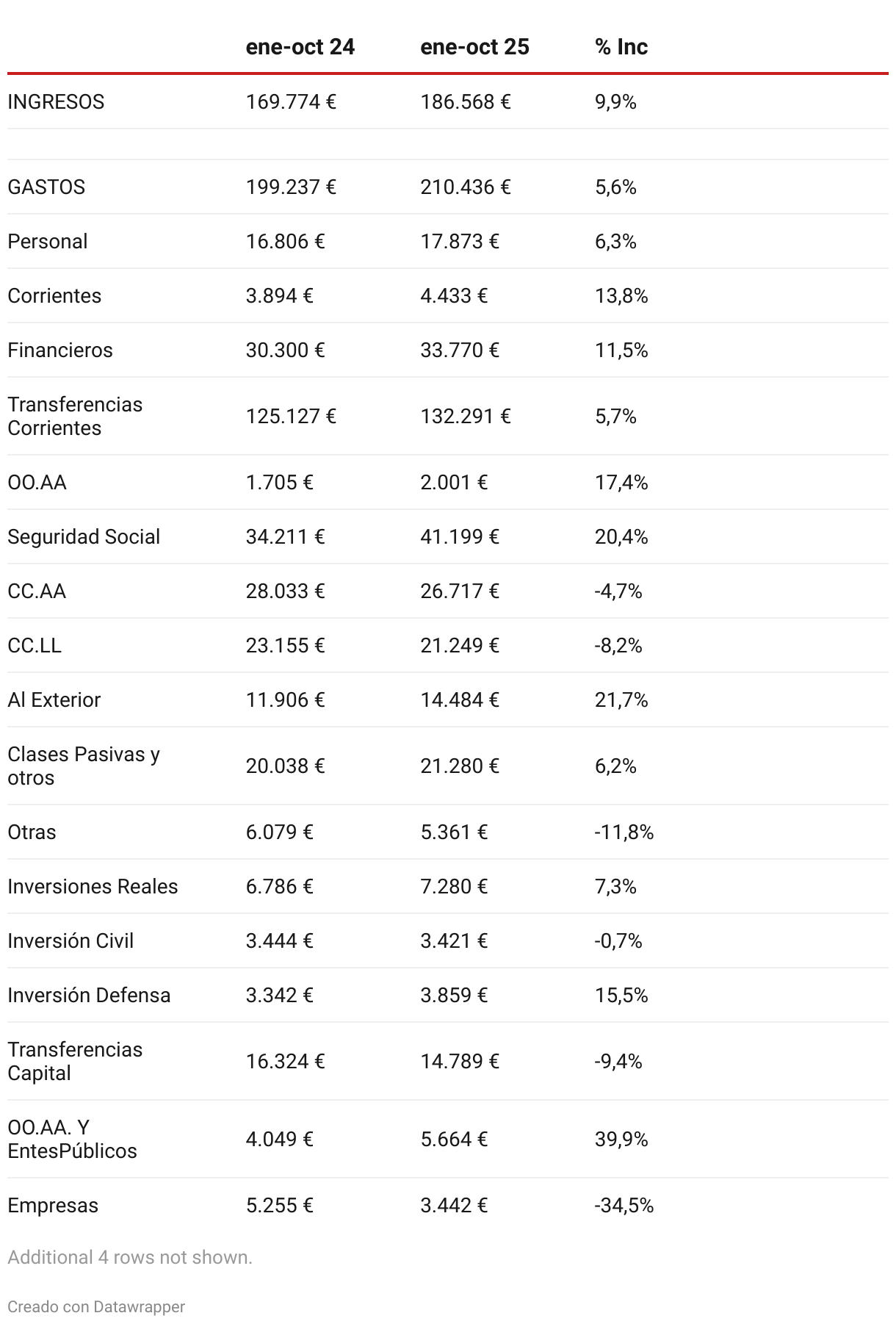Click the "Clases Pasivas y otros" label
Viewport: 896px width, 1324px height.
(84, 766)
